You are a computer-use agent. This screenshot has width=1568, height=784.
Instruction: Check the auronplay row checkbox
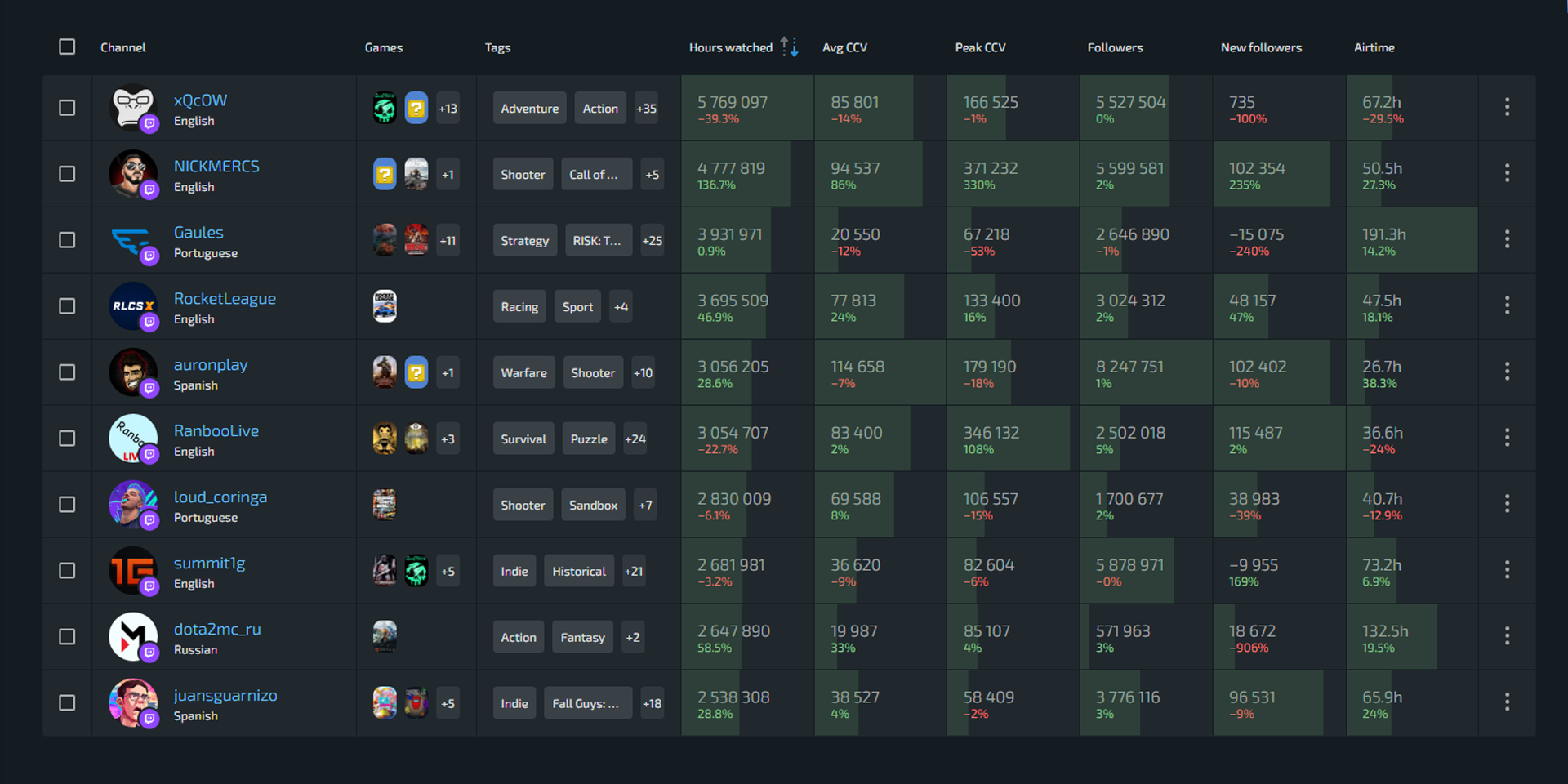click(x=67, y=372)
